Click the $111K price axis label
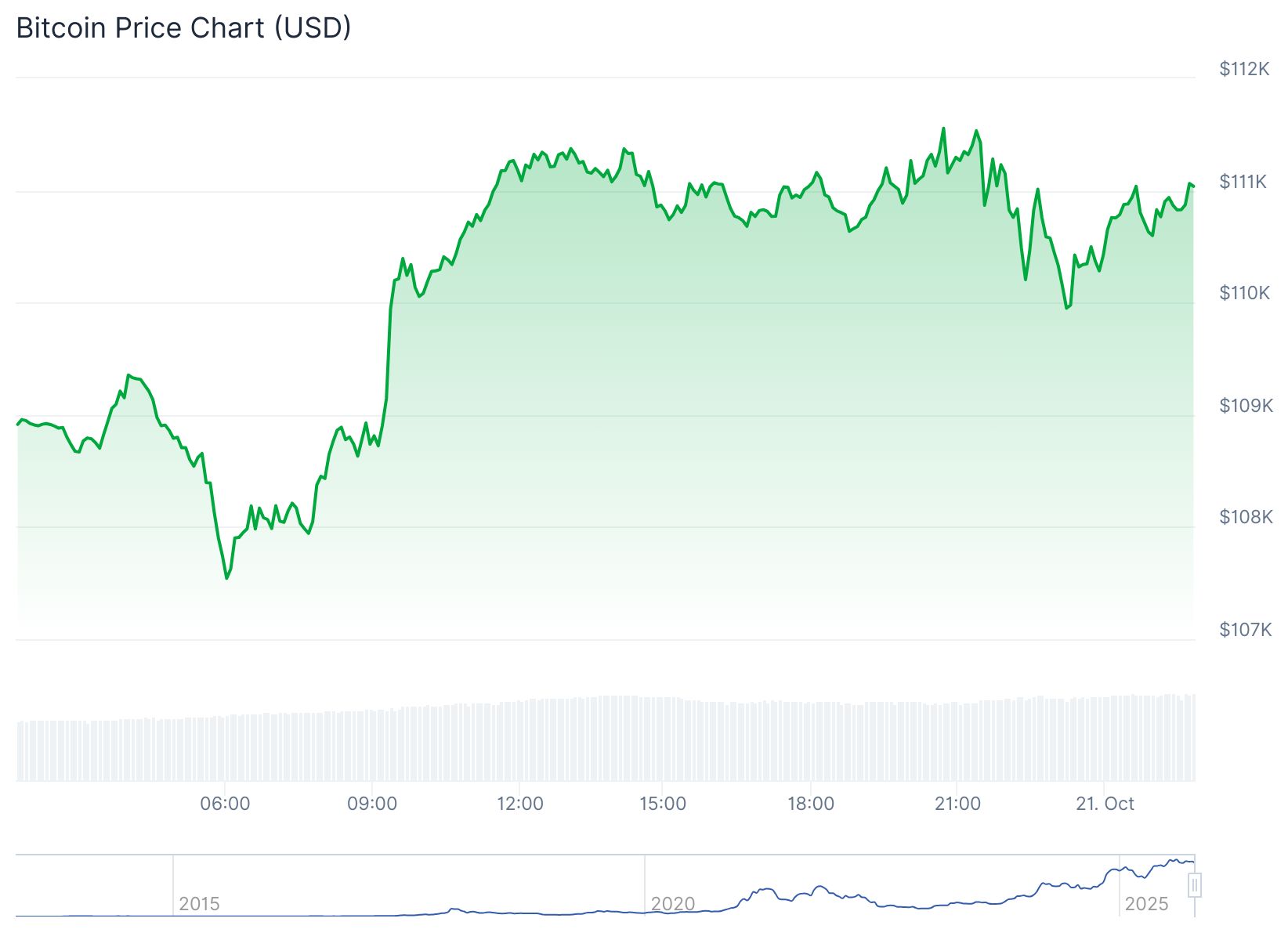Image resolution: width=1288 pixels, height=940 pixels. point(1243,182)
